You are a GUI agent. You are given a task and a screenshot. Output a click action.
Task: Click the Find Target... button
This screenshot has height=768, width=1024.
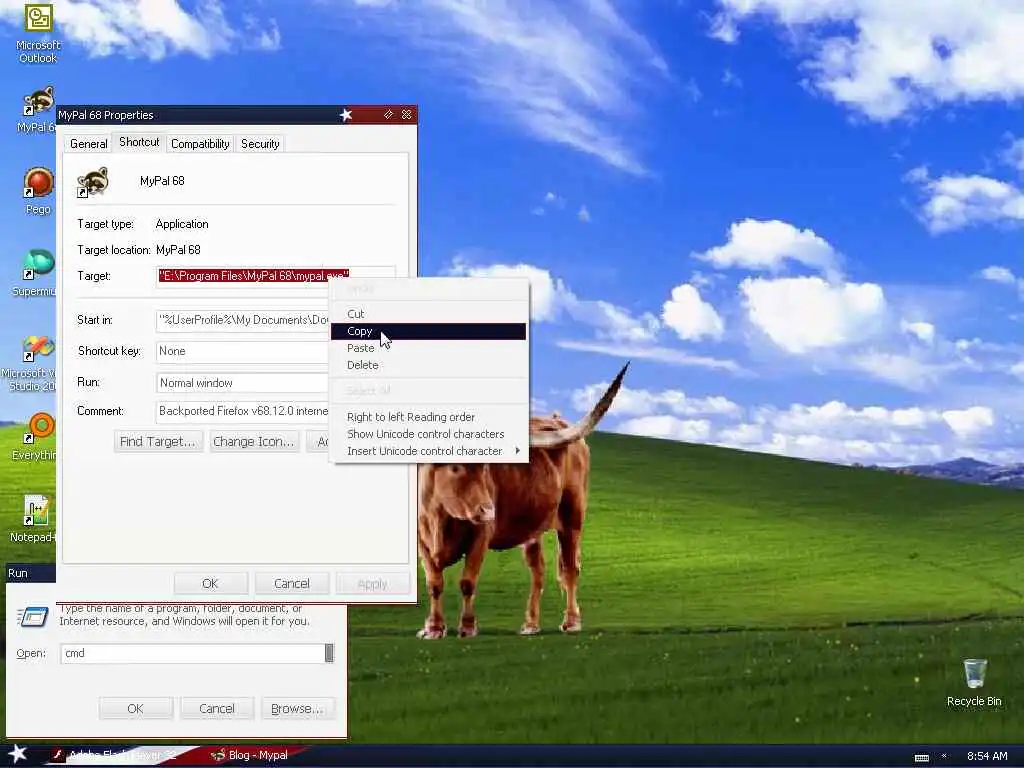(157, 441)
